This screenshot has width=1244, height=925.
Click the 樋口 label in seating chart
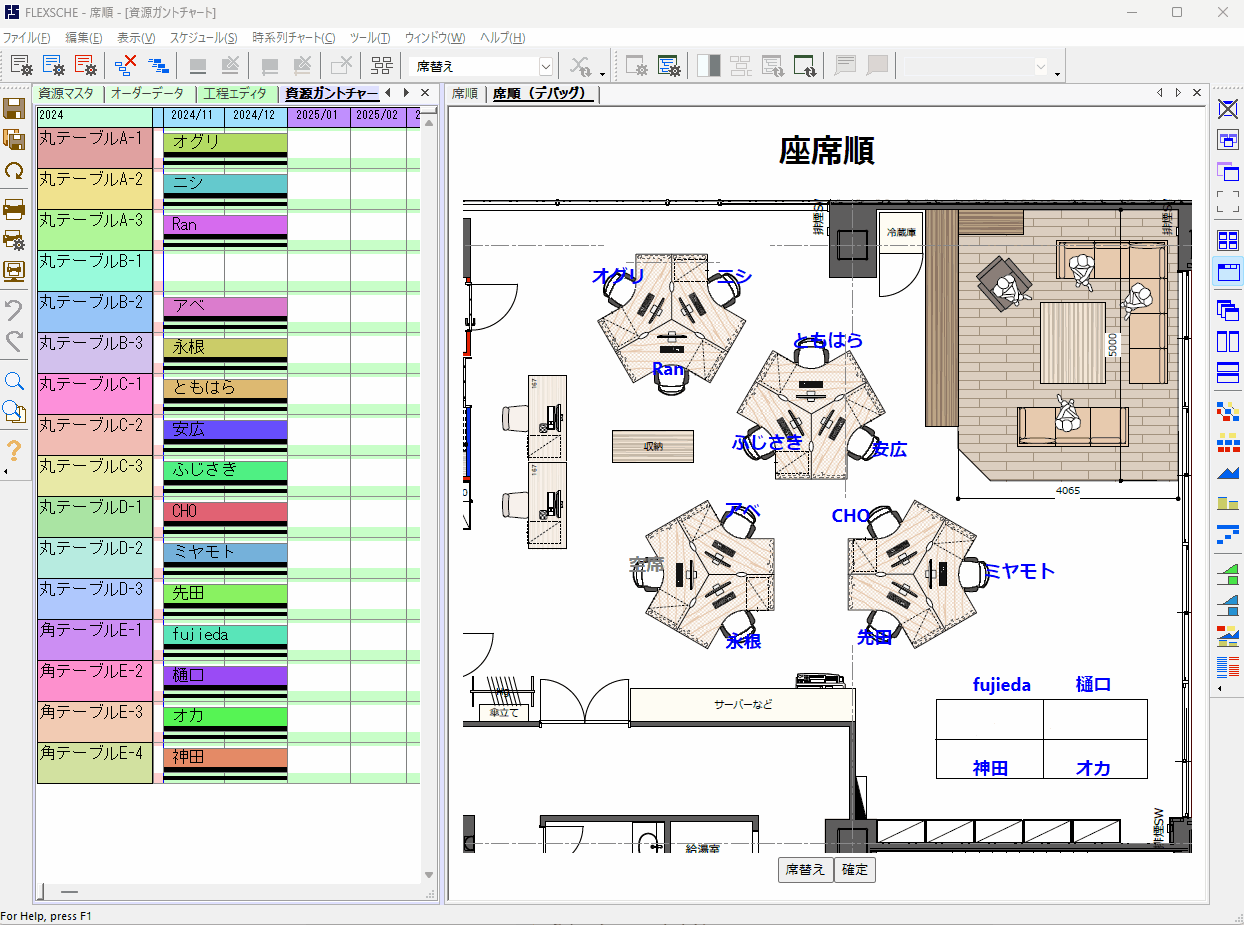click(x=1093, y=685)
